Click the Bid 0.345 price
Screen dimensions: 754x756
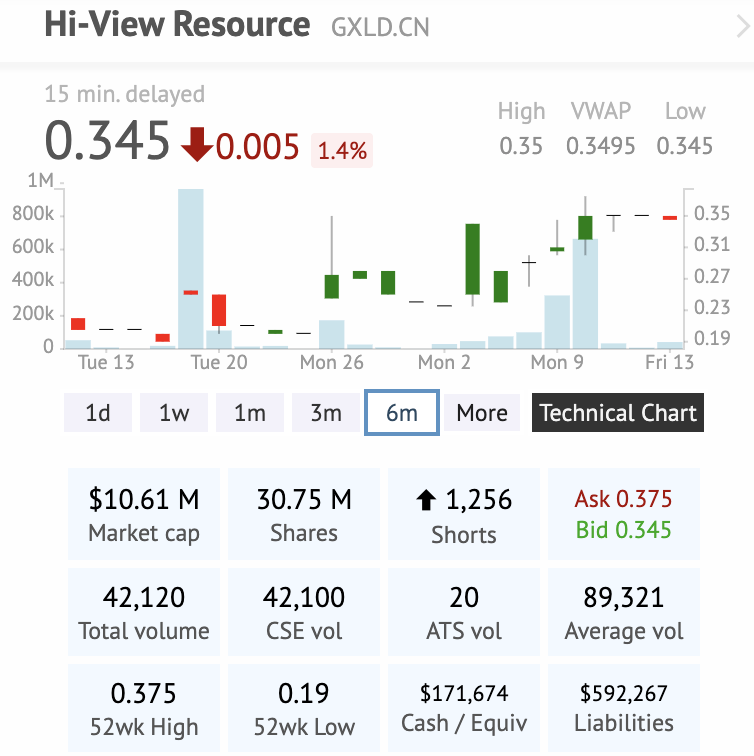click(x=623, y=529)
